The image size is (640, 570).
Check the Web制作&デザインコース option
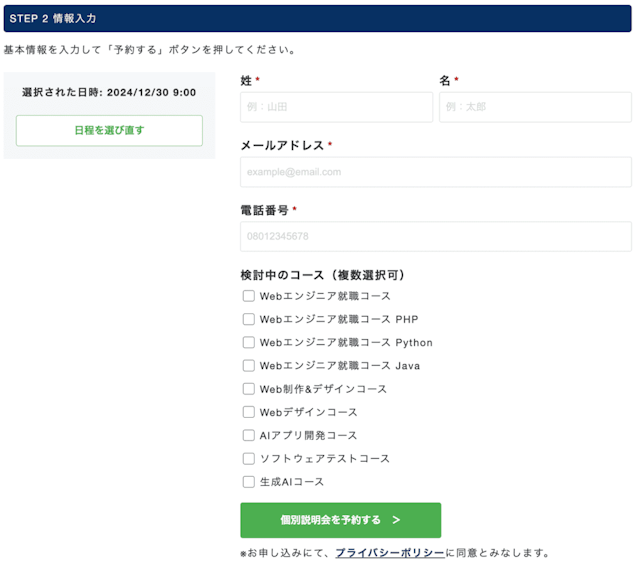249,389
